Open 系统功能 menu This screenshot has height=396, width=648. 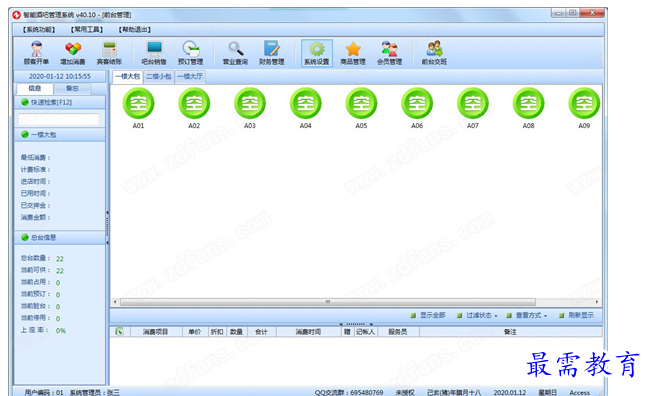(x=39, y=29)
